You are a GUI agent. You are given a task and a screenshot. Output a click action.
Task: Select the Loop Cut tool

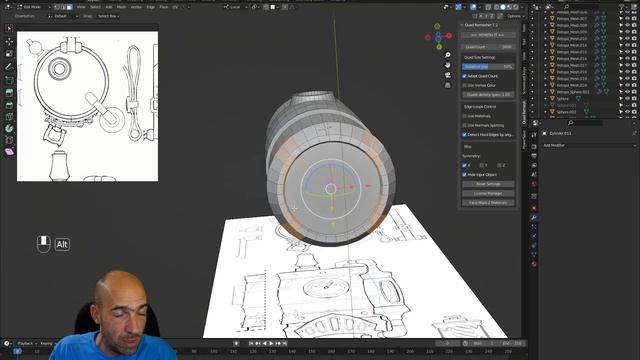pyautogui.click(x=9, y=117)
